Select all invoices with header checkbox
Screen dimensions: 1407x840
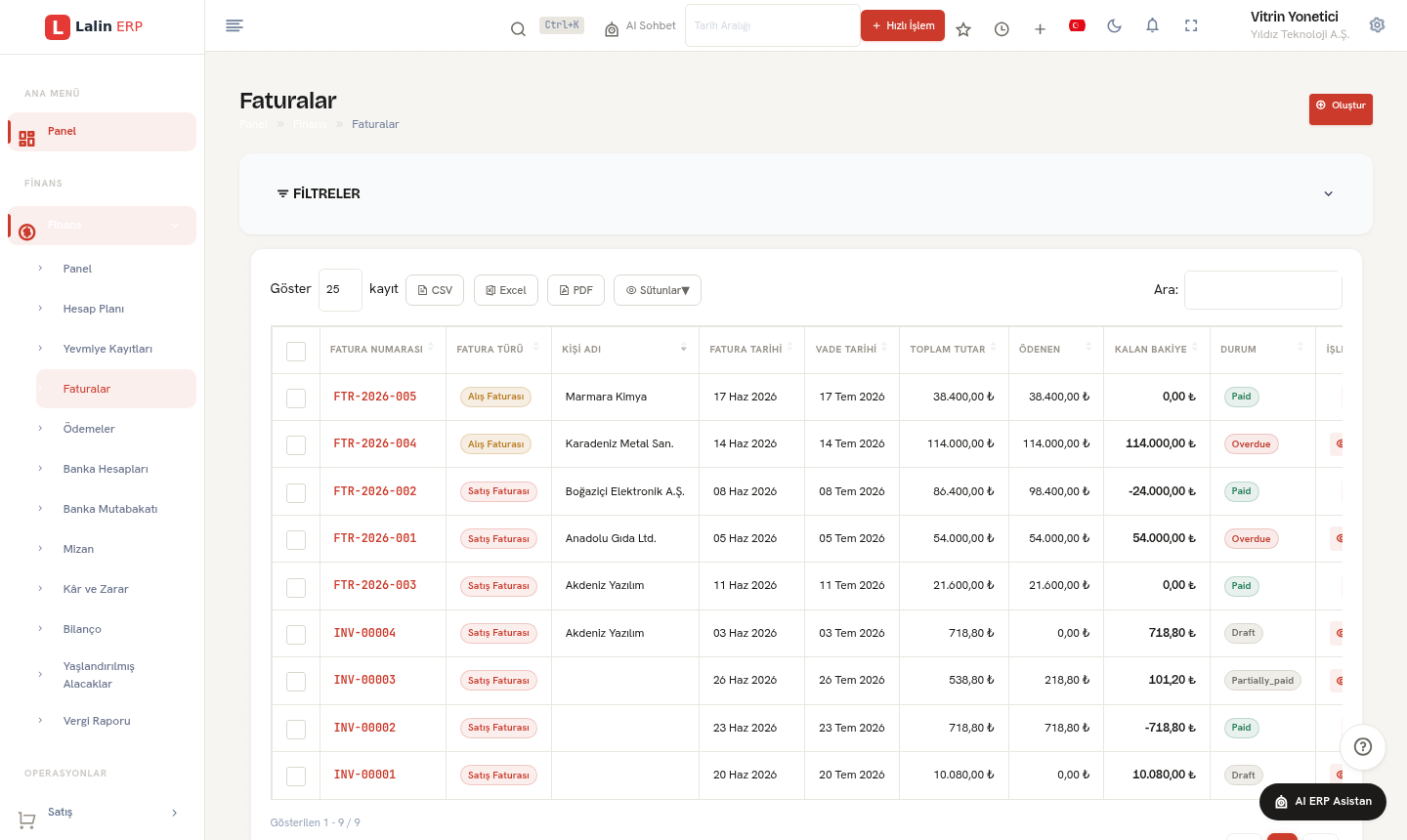pos(296,351)
